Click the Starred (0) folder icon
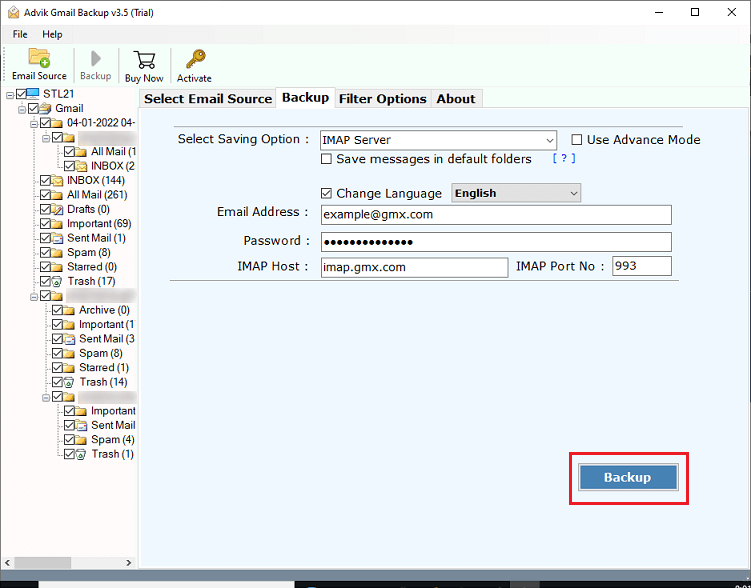The width and height of the screenshot is (751, 588). click(x=57, y=267)
